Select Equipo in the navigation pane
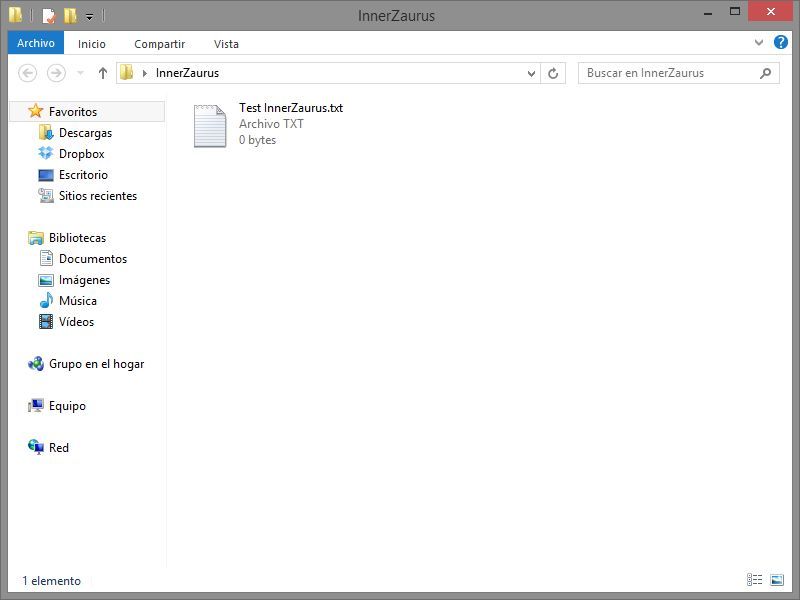This screenshot has width=800, height=600. (67, 406)
